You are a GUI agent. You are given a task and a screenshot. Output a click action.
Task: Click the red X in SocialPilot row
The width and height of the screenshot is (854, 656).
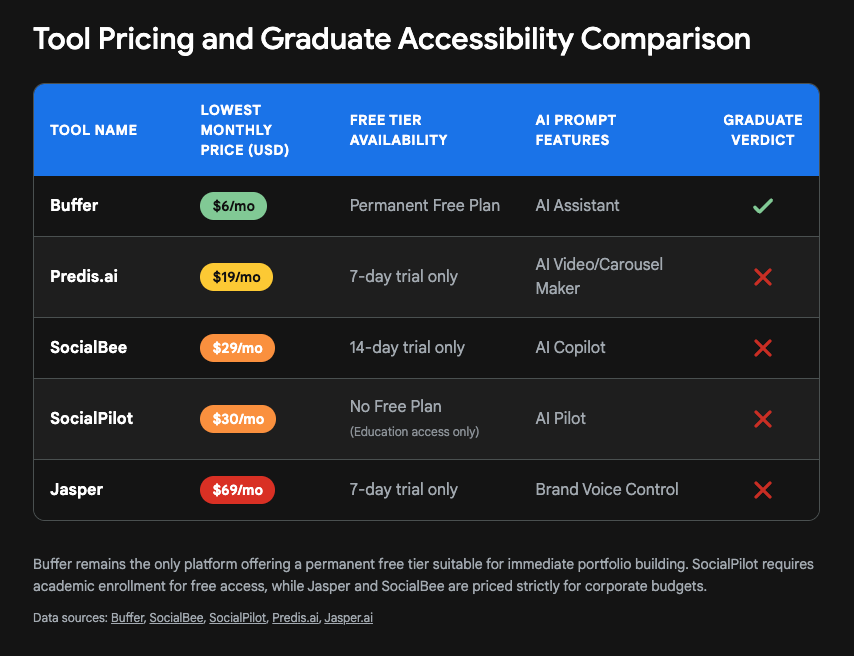click(763, 419)
